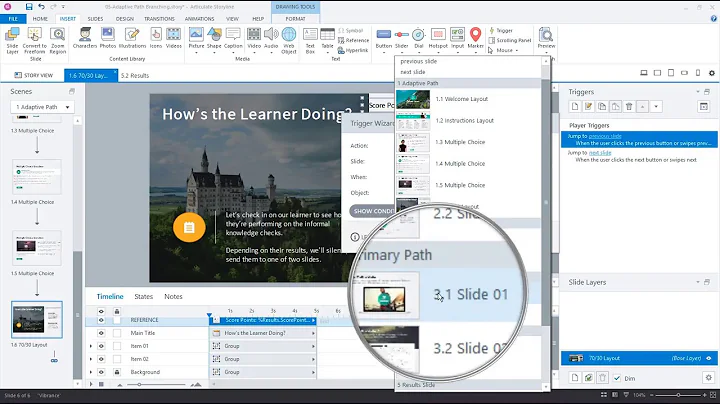Screen dimensions: 720x404
Task: Insert a Caption shape
Action: click(x=233, y=38)
